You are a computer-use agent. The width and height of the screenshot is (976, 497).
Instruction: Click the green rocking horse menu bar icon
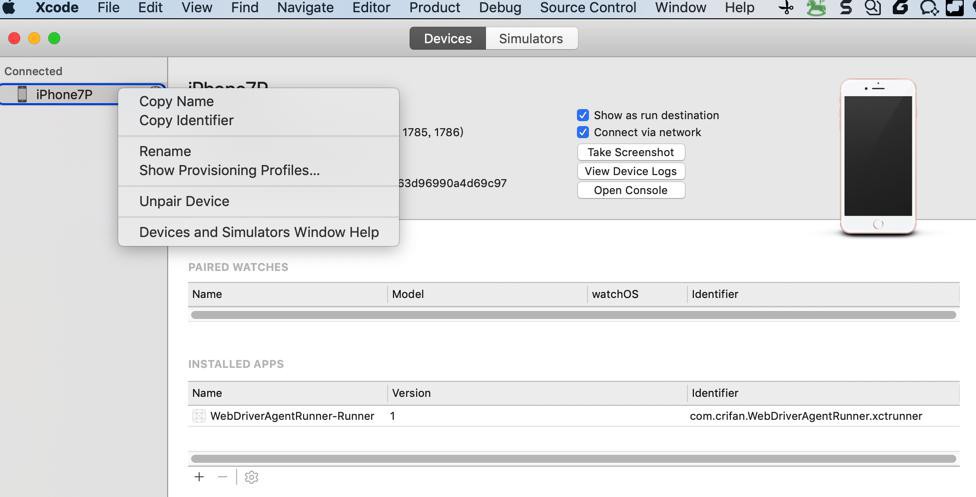click(x=815, y=7)
